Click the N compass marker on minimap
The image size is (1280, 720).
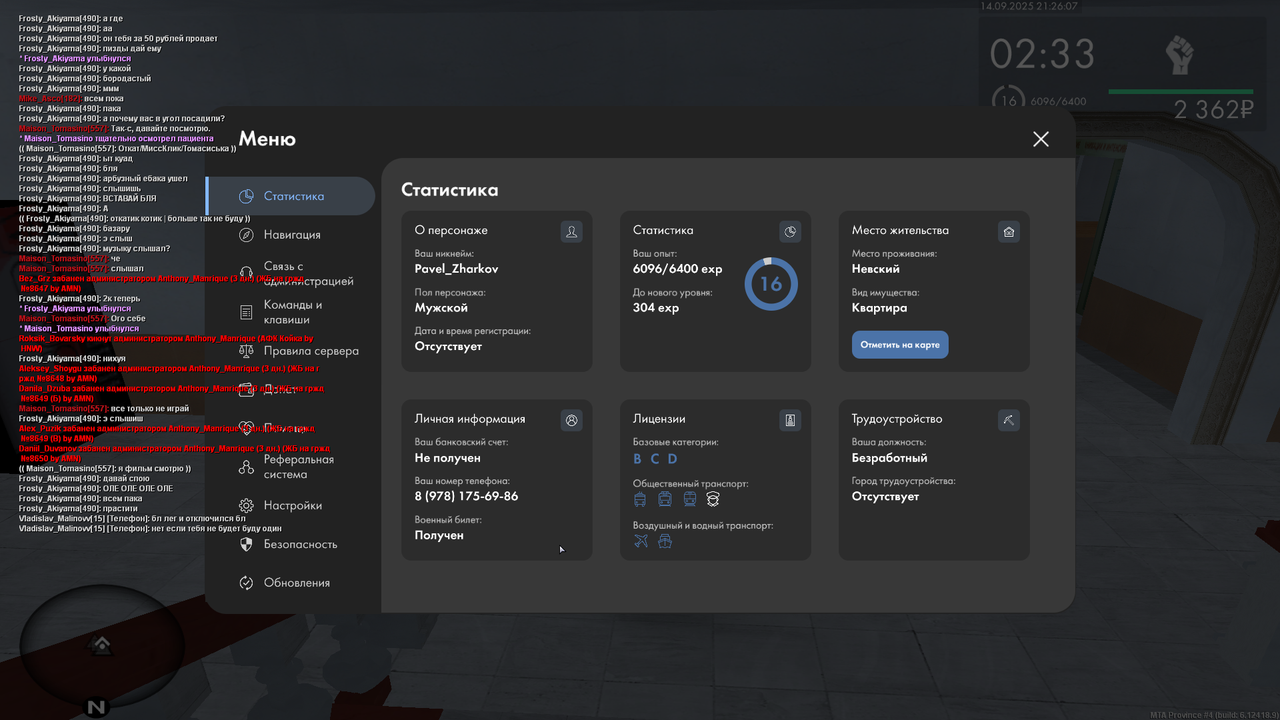coord(96,707)
